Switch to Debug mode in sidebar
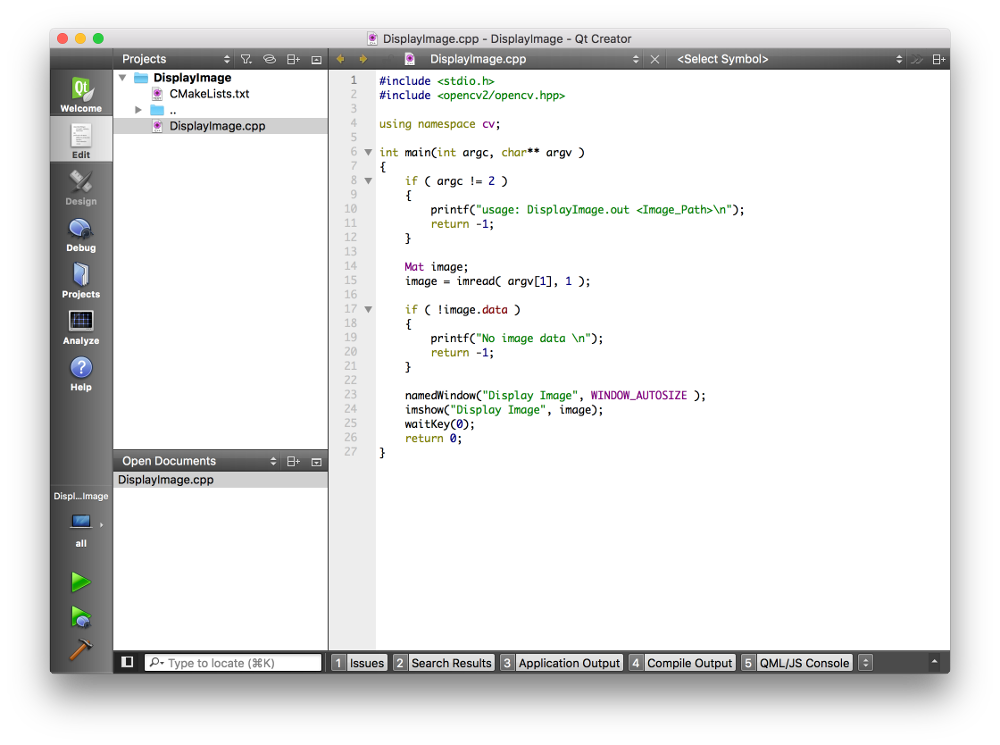1000x745 pixels. coord(81,234)
